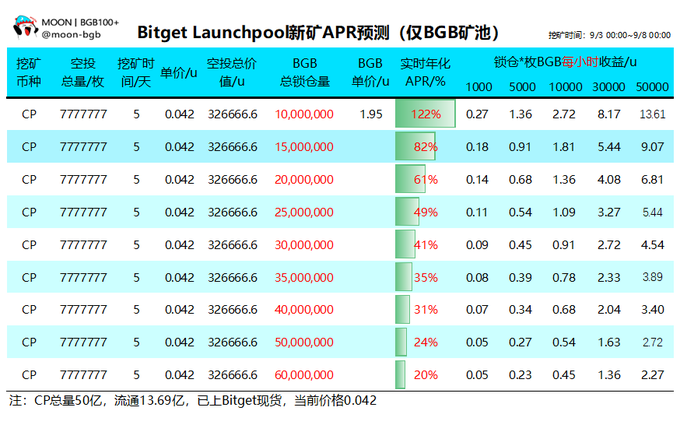
Task: Click the 60,000,000 locked amount cell
Action: [x=304, y=375]
